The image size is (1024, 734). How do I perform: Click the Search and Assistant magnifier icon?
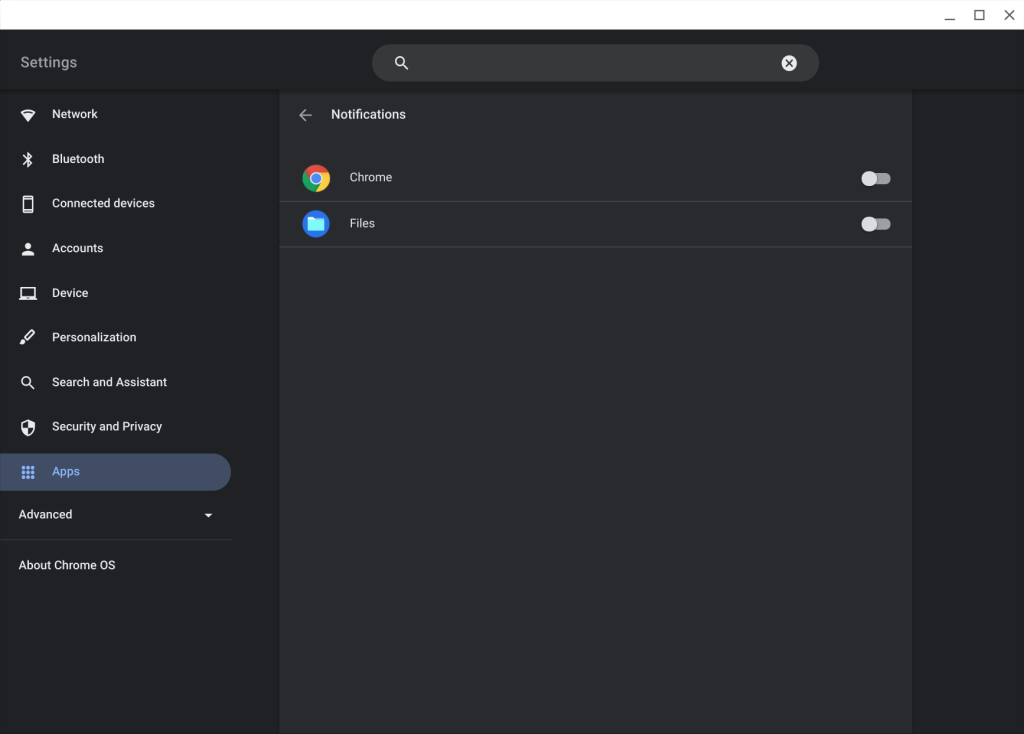27,383
